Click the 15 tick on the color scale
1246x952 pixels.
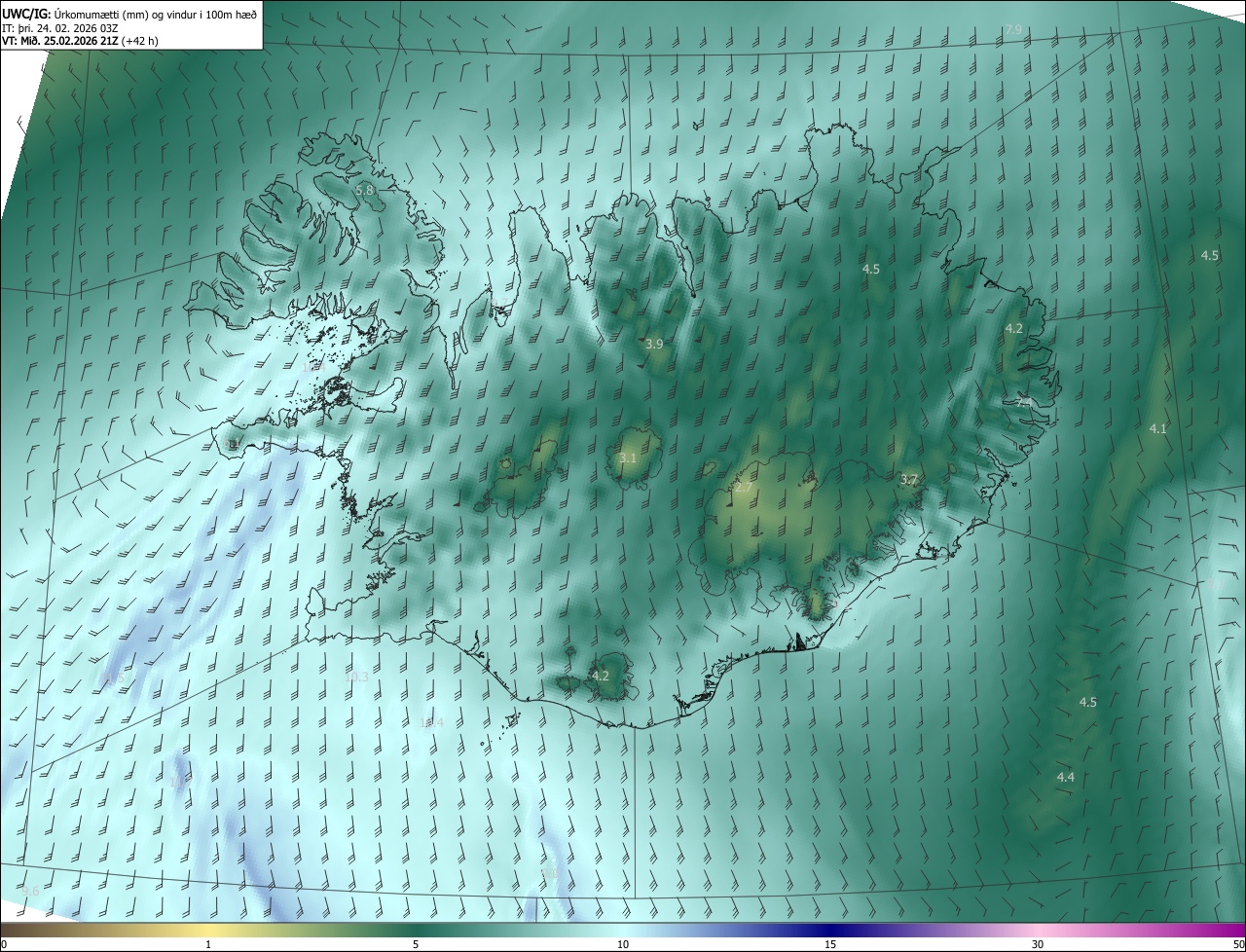(830, 944)
